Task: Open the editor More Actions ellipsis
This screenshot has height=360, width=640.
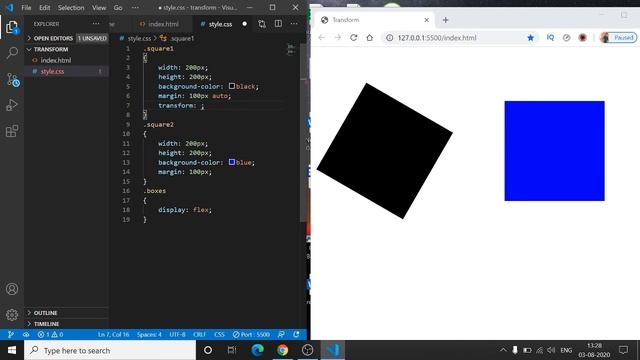Action: (294, 24)
